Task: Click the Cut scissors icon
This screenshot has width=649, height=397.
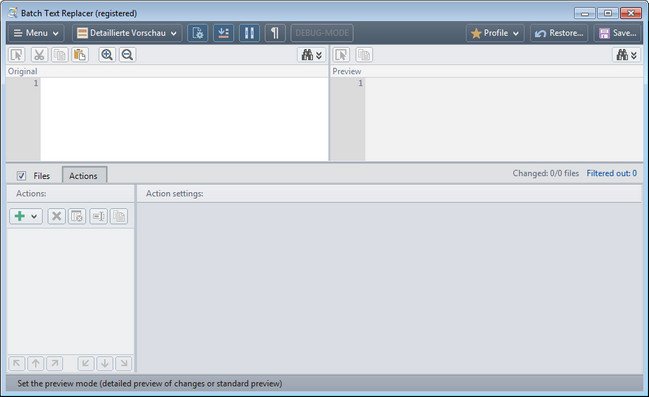Action: (x=39, y=55)
